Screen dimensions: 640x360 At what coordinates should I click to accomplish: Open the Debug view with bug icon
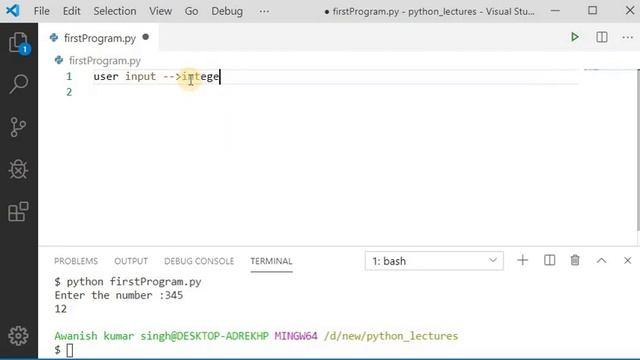click(18, 169)
